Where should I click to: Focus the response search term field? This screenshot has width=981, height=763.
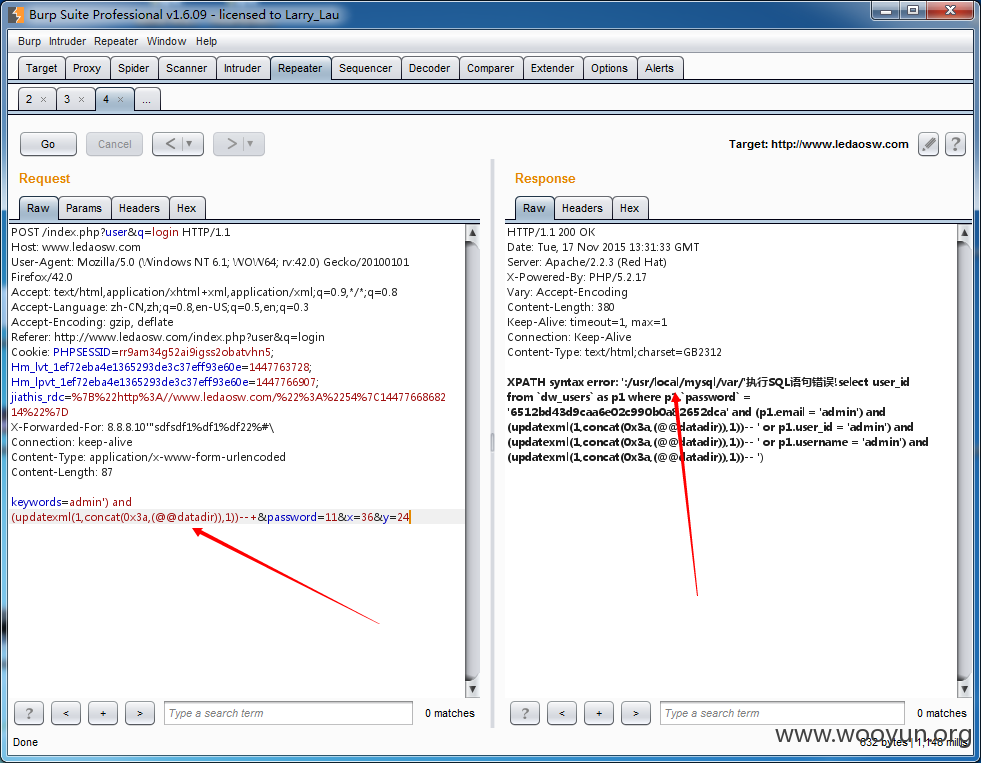tap(782, 713)
